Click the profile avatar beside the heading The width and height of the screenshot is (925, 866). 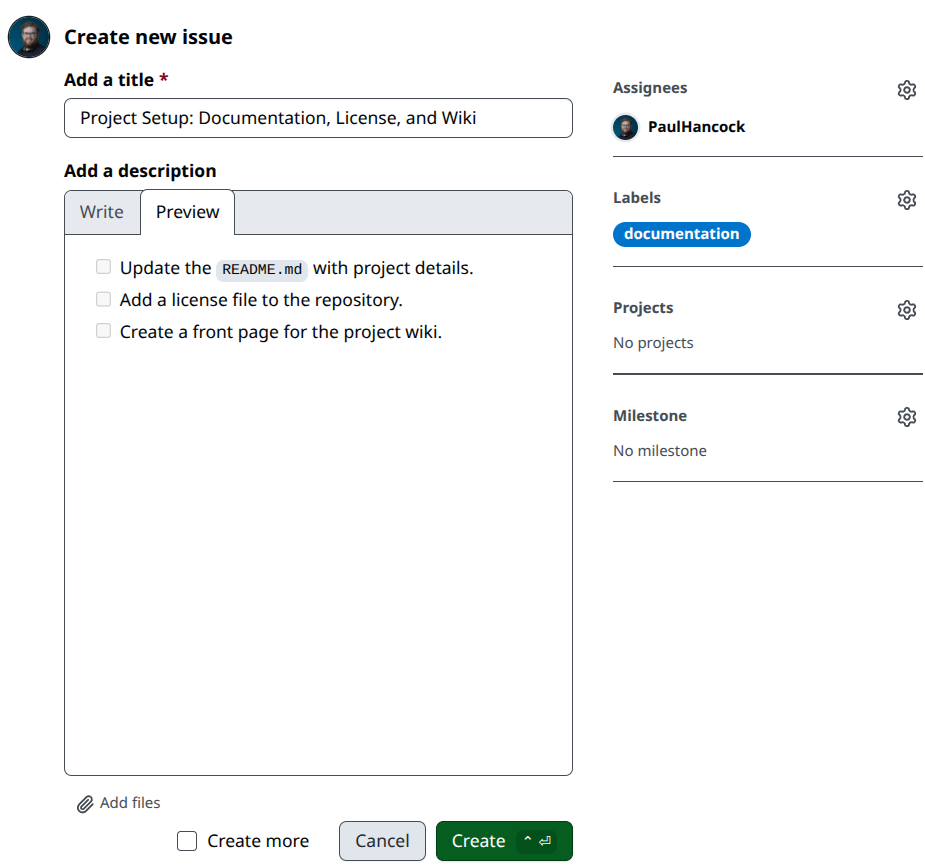pos(28,36)
